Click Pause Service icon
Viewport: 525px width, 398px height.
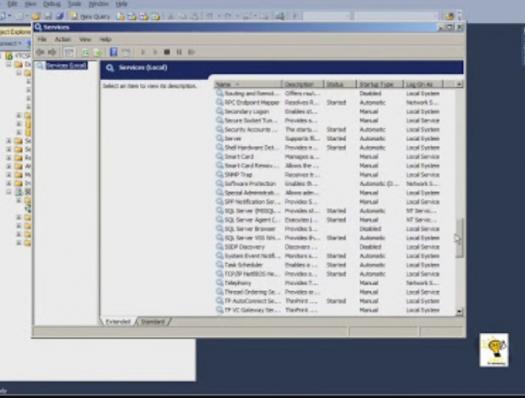(179, 52)
